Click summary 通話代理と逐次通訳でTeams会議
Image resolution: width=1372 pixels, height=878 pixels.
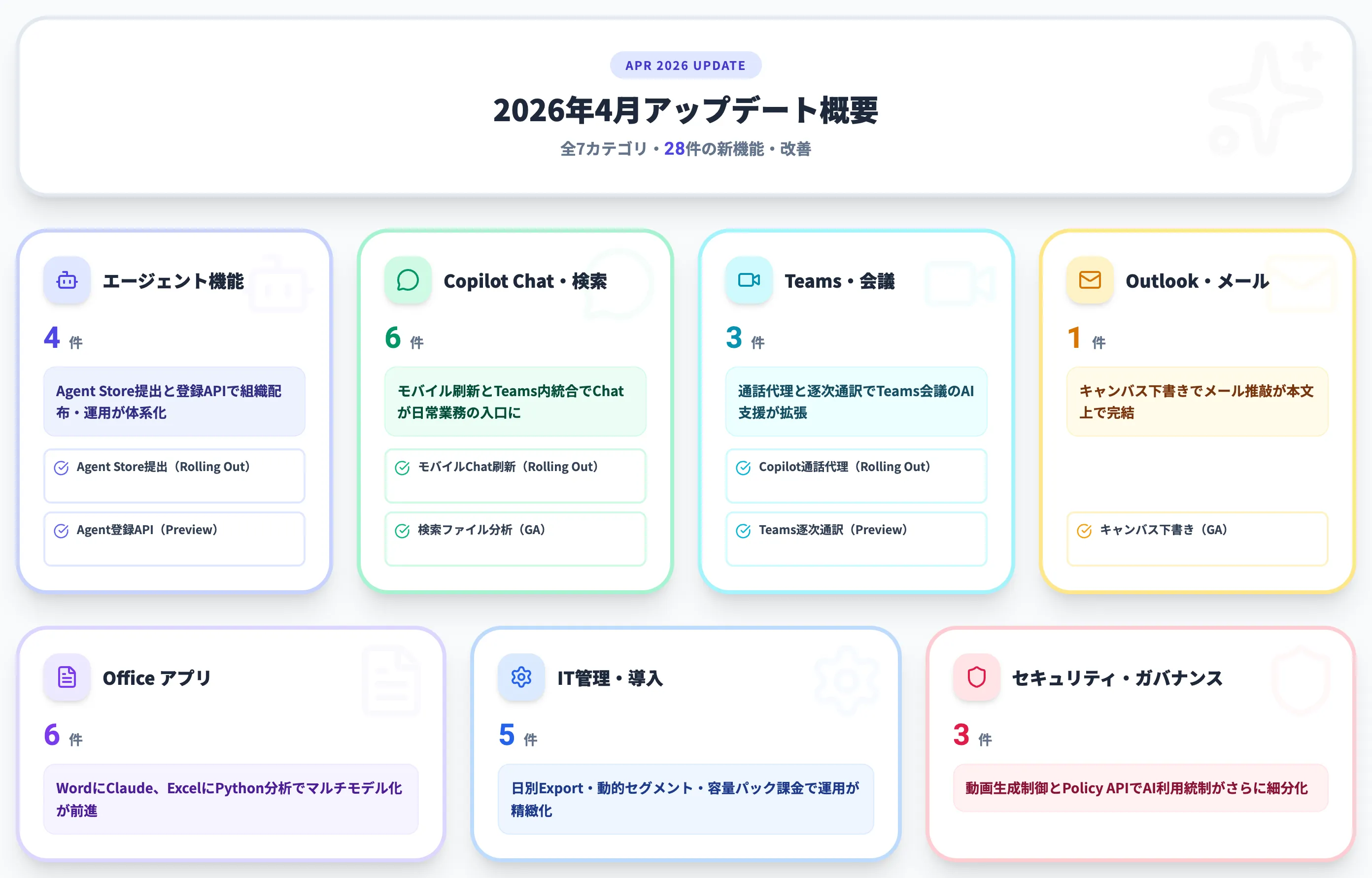click(857, 402)
